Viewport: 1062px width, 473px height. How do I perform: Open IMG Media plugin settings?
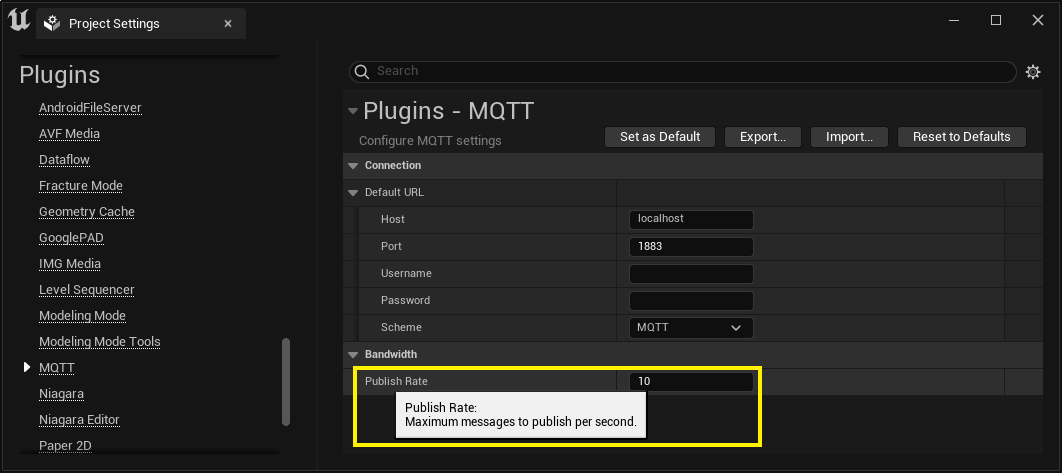click(x=70, y=264)
